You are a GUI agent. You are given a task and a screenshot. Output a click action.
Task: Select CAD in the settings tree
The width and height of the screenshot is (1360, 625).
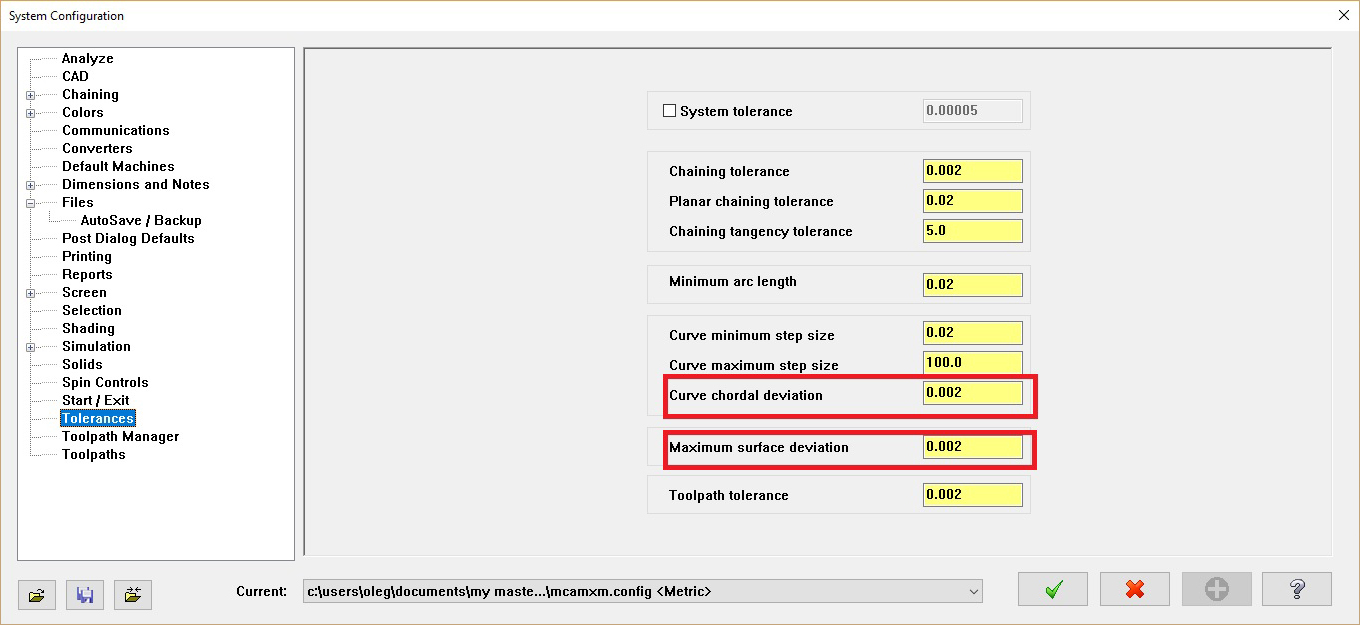[75, 77]
